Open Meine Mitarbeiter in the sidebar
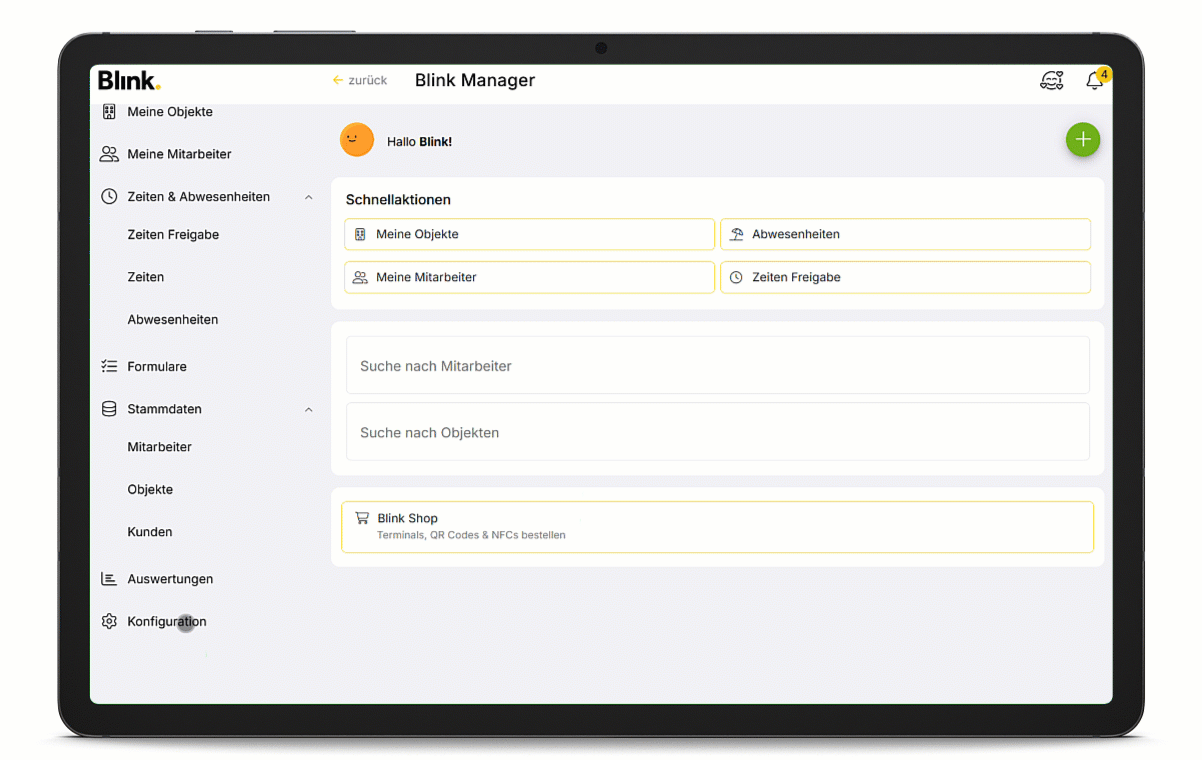 coord(179,154)
